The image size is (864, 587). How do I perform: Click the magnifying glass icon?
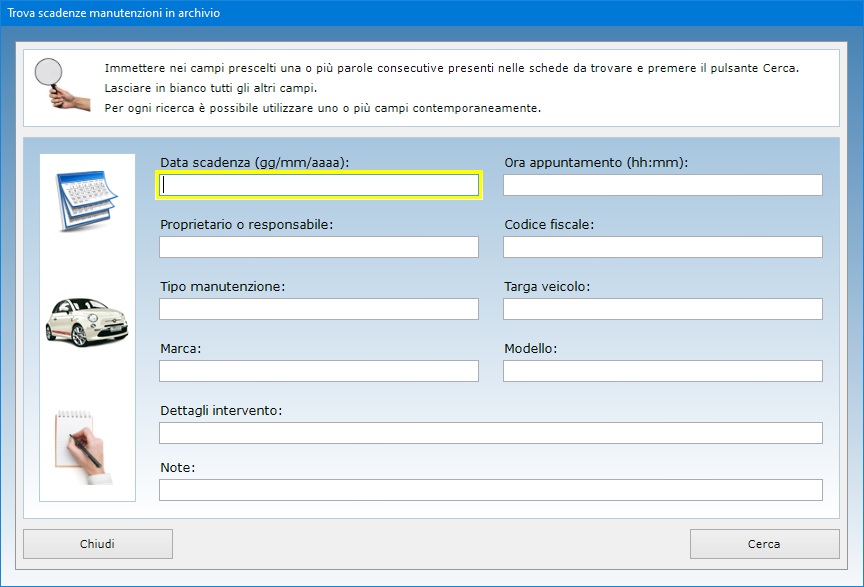click(x=62, y=84)
